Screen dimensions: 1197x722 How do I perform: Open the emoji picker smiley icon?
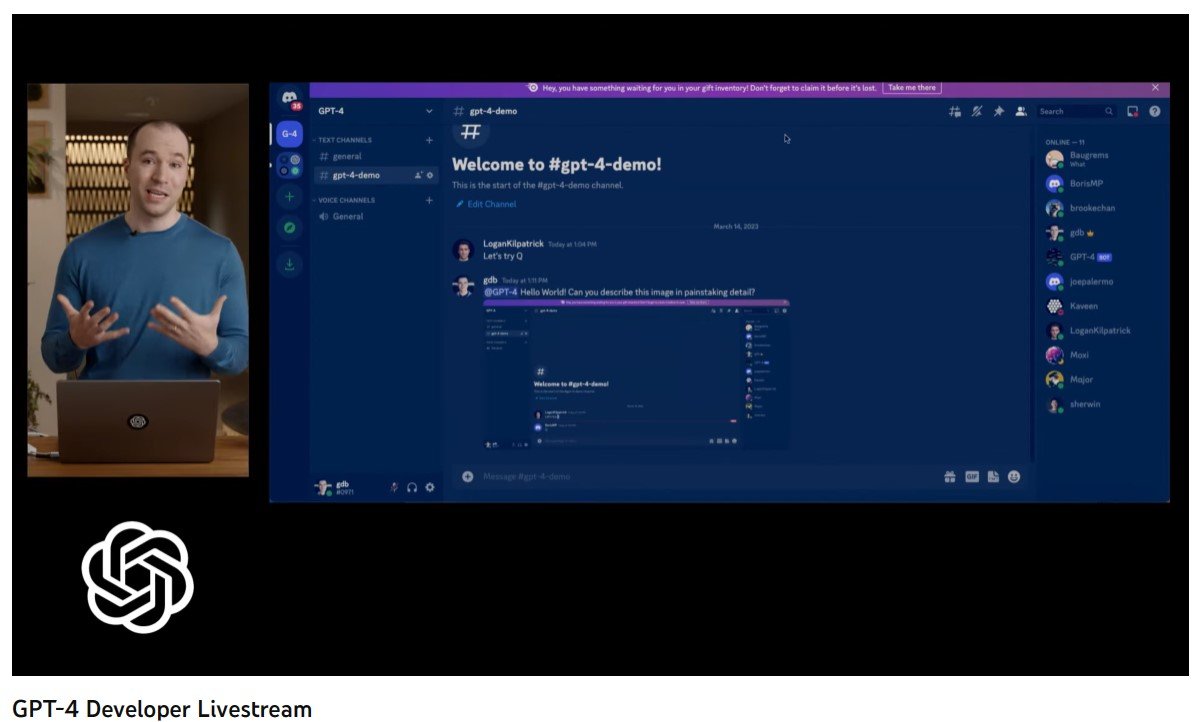pyautogui.click(x=1014, y=477)
